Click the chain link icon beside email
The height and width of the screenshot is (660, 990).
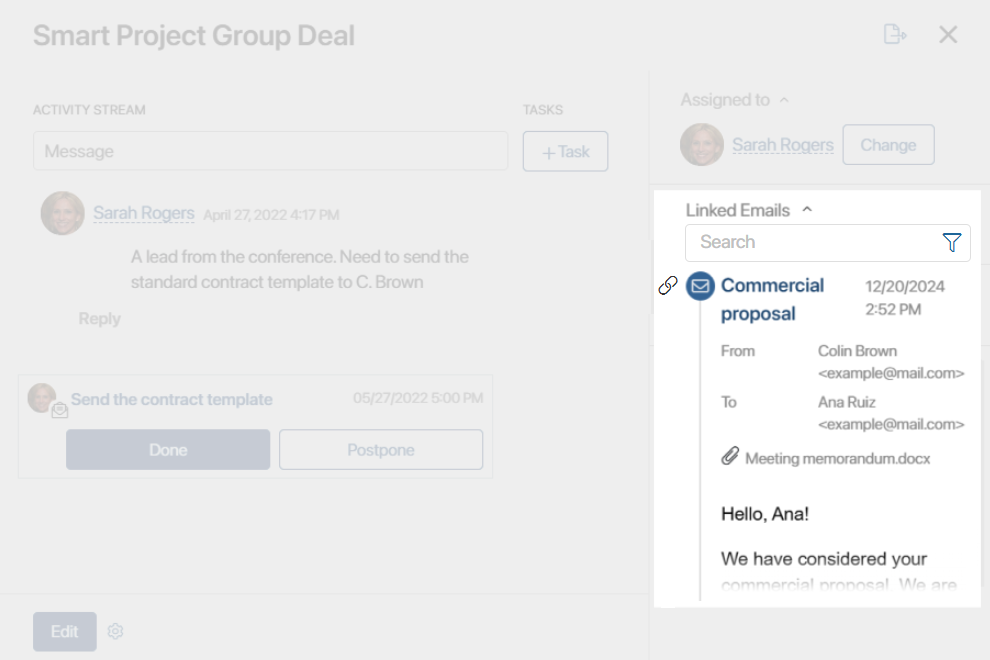click(x=668, y=285)
